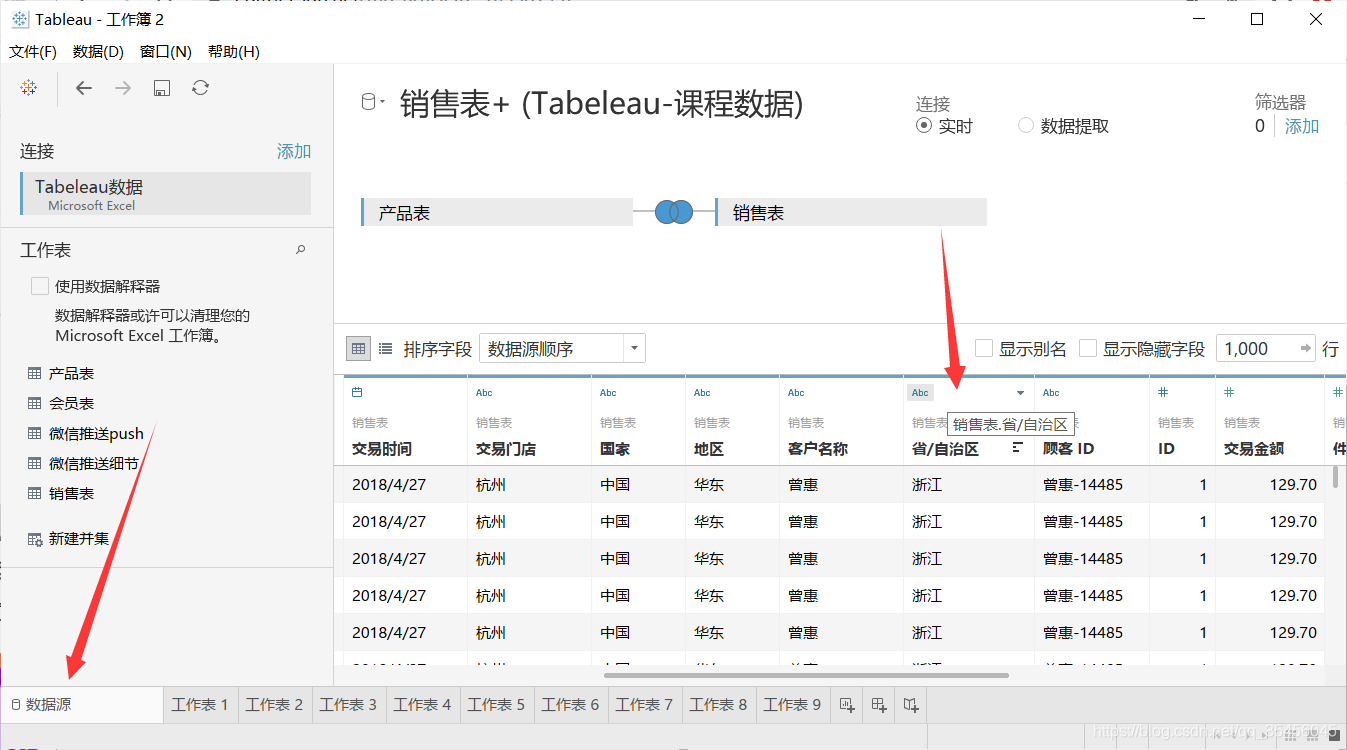Click the Abc type icon above 省/自治区
This screenshot has height=750, width=1347.
pos(920,393)
